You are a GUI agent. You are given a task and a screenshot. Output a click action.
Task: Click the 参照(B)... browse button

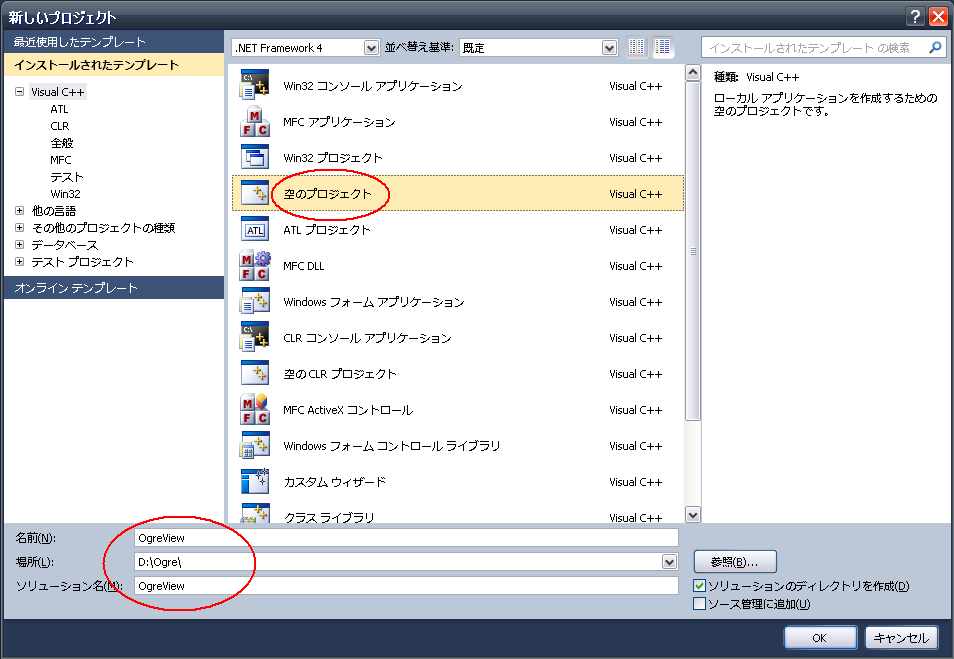(x=735, y=562)
